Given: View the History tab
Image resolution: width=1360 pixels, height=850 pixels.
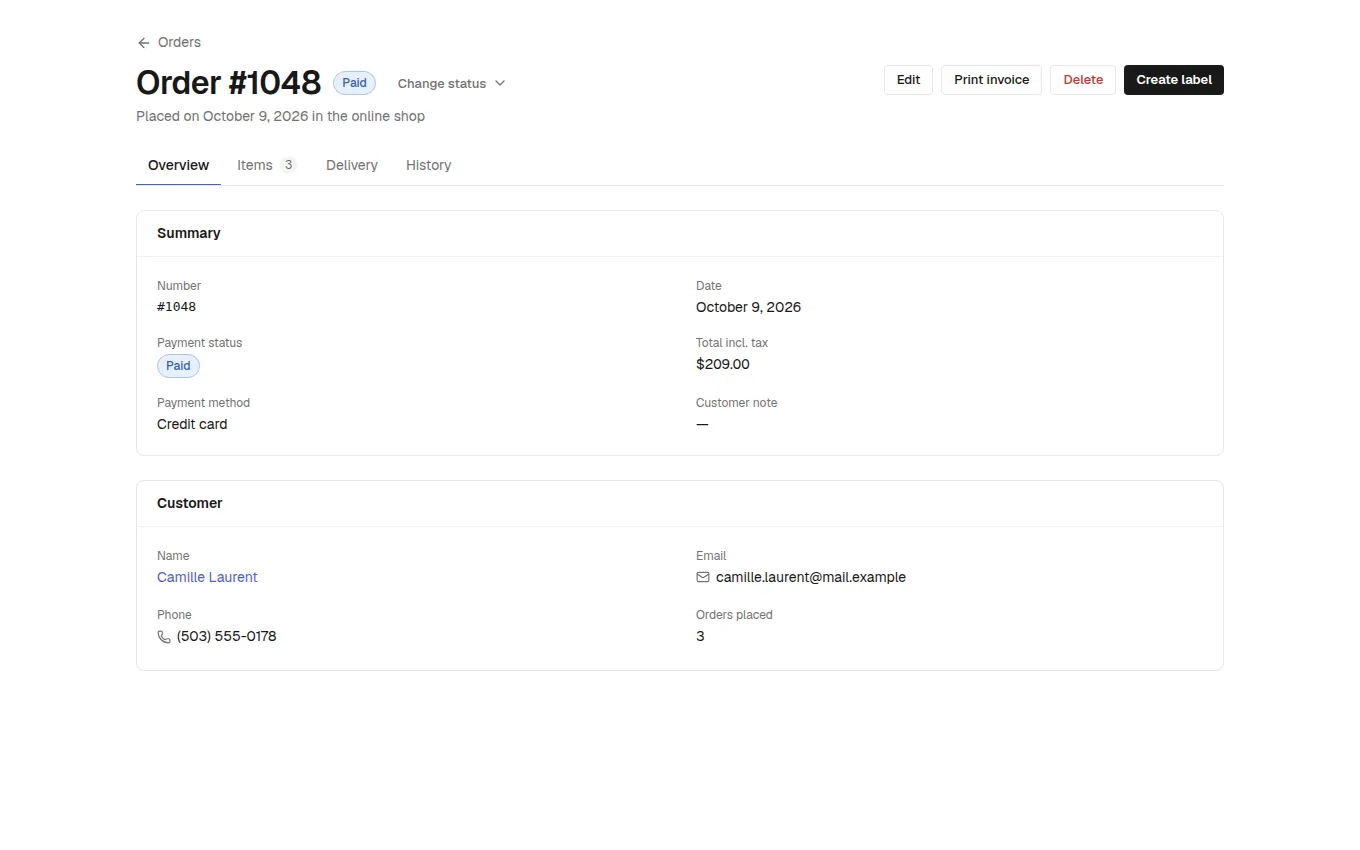Looking at the screenshot, I should (428, 165).
